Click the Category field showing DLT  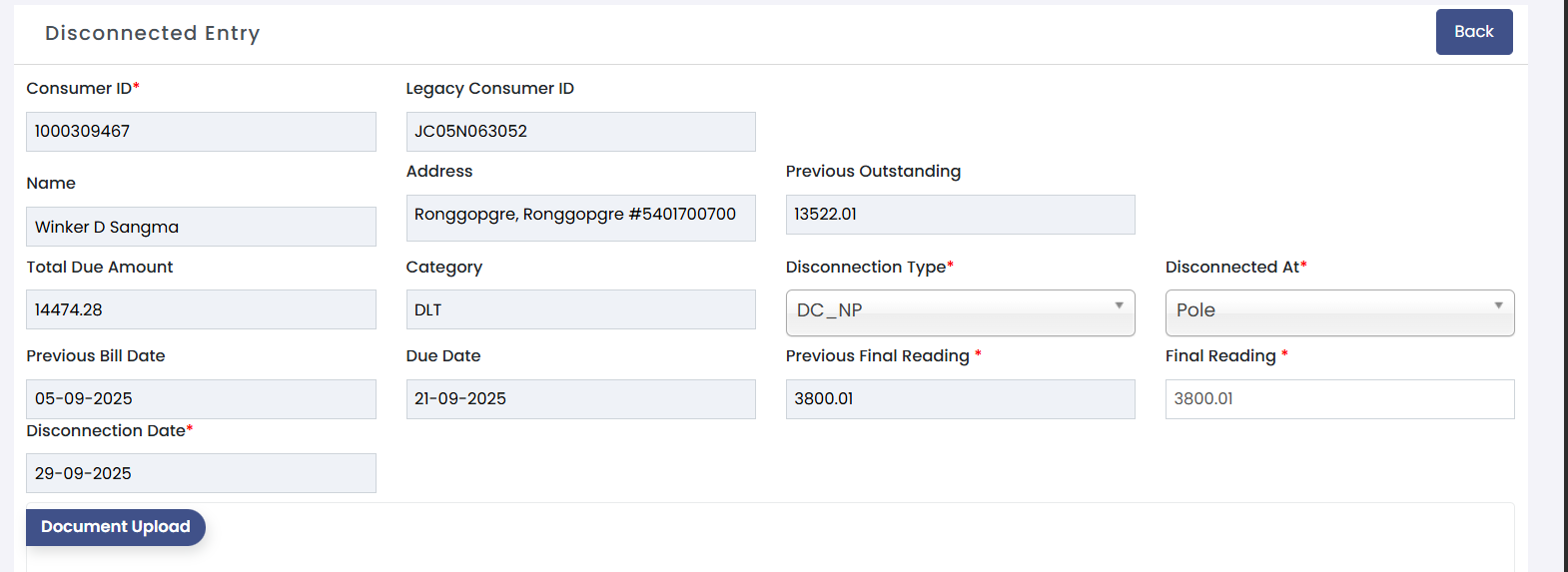click(580, 309)
